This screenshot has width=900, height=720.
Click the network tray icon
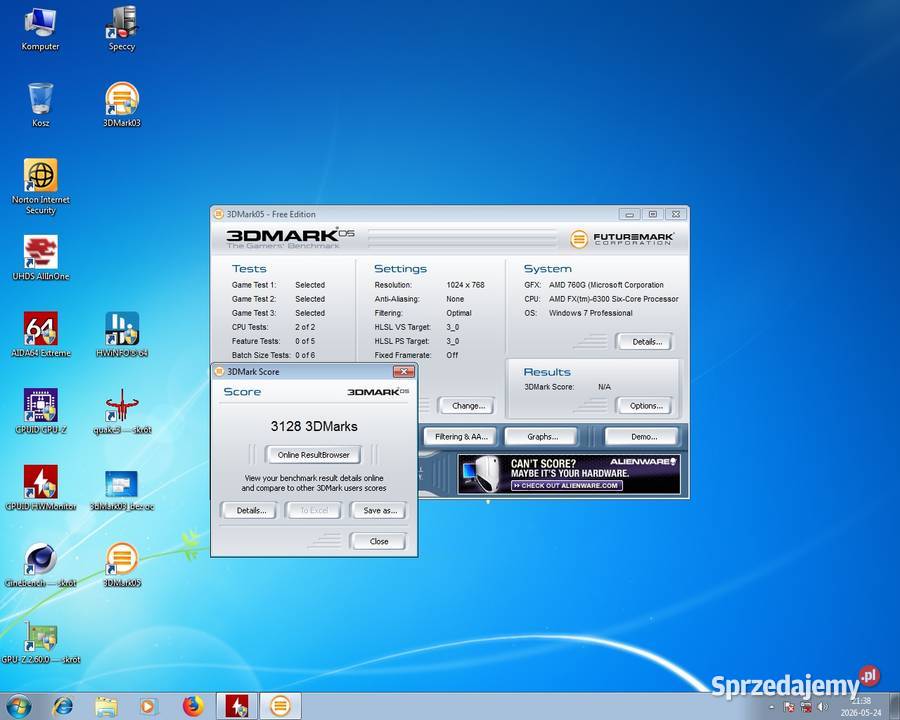click(806, 707)
